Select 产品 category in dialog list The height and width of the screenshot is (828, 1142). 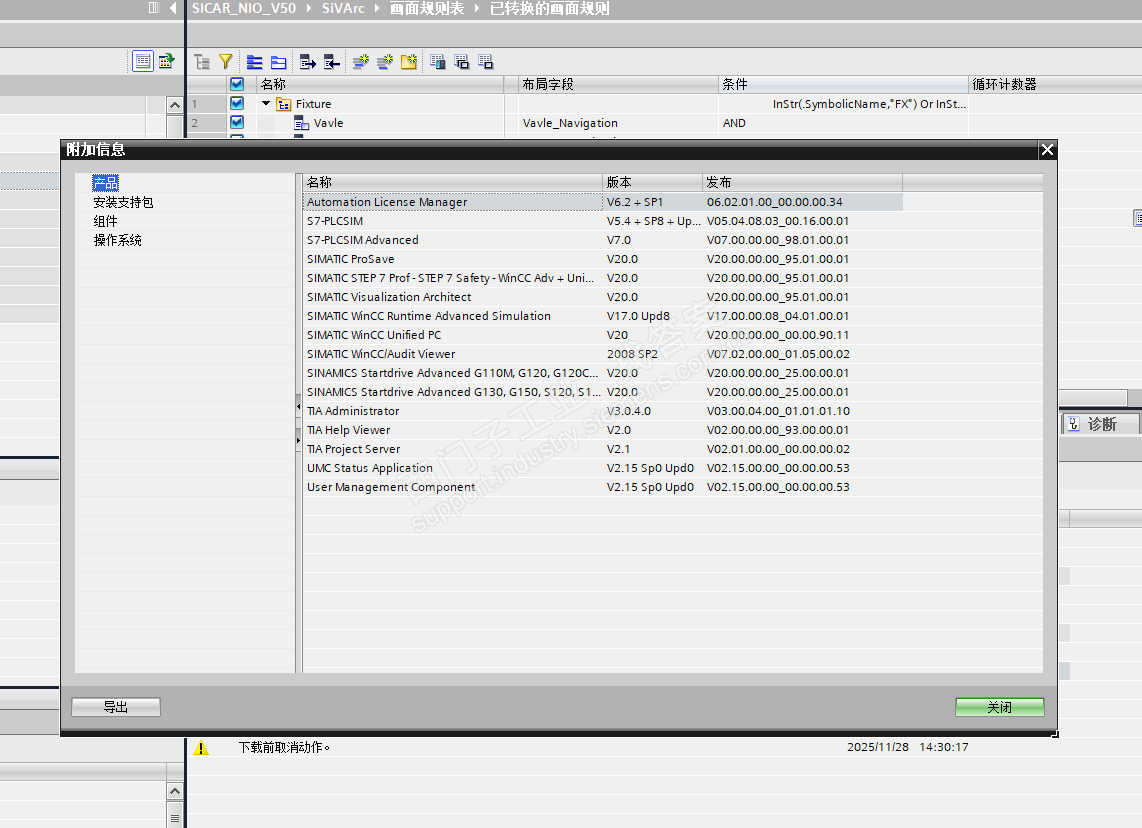point(106,183)
